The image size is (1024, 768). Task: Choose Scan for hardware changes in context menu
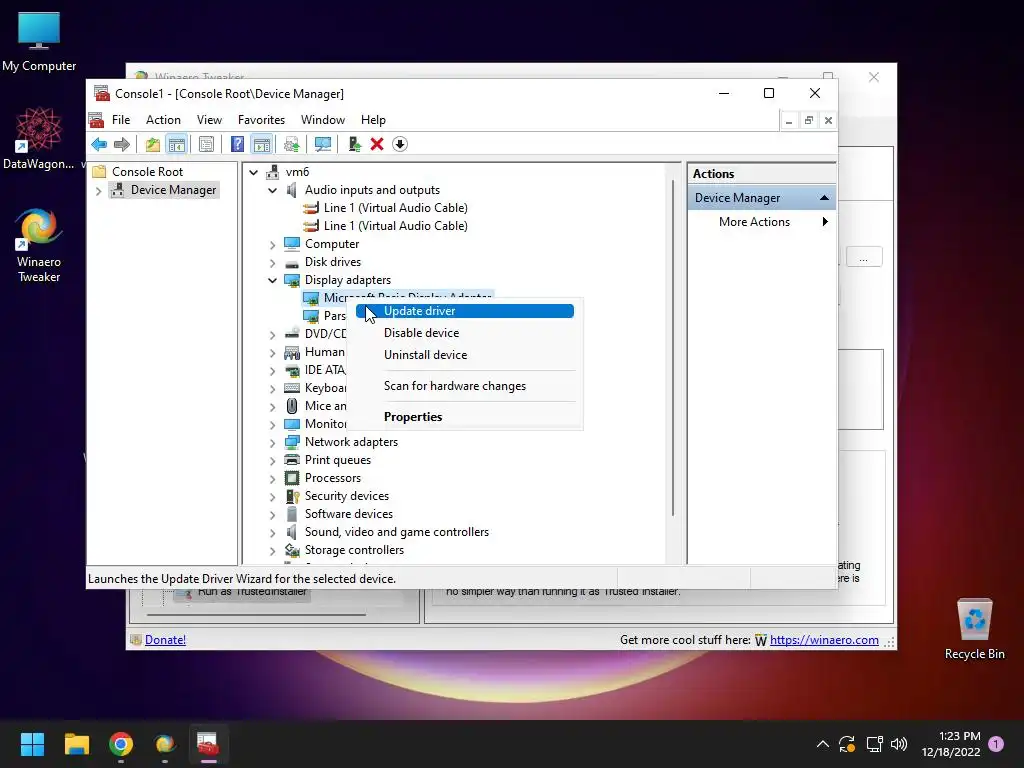(x=465, y=386)
